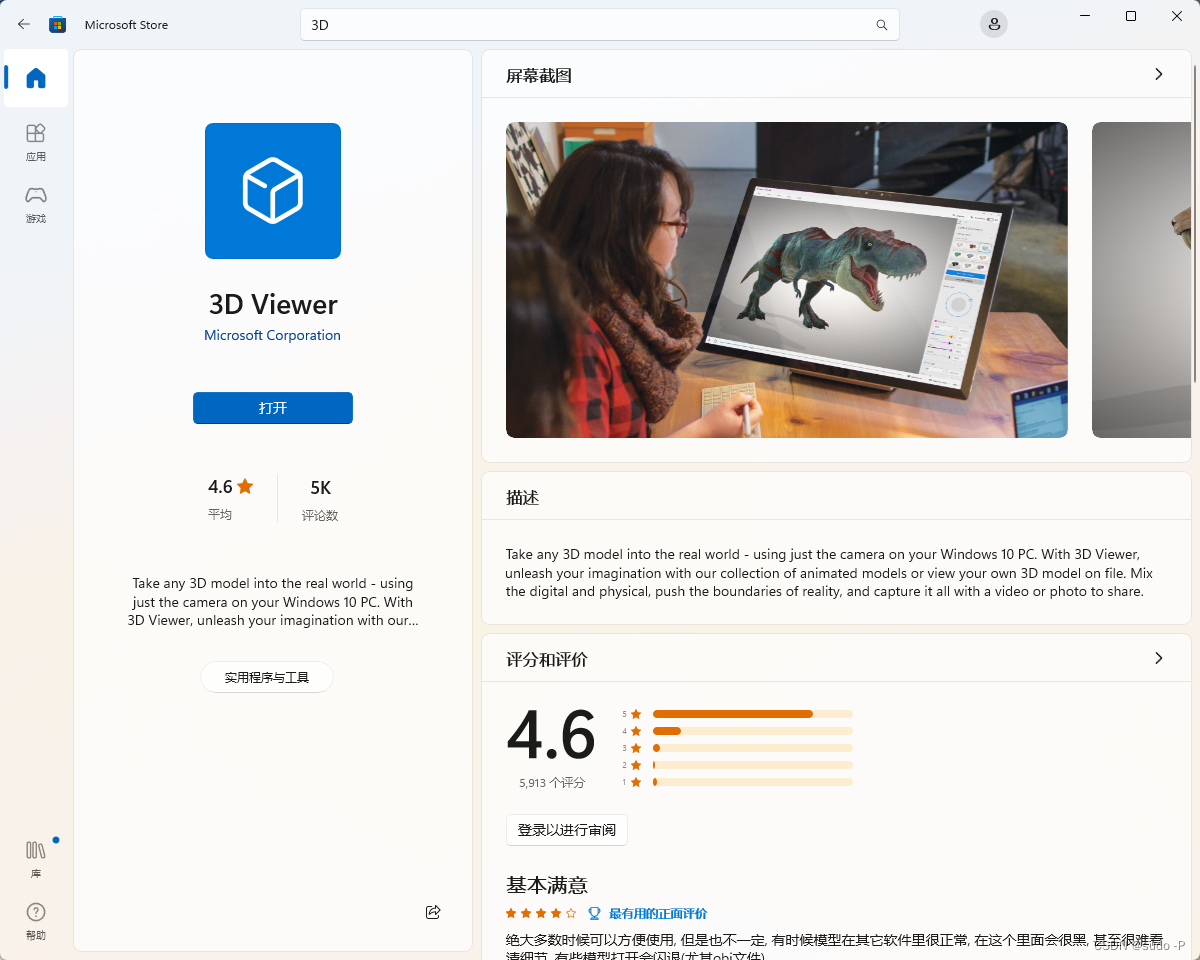Minimize the Microsoft Store window

[x=1085, y=16]
